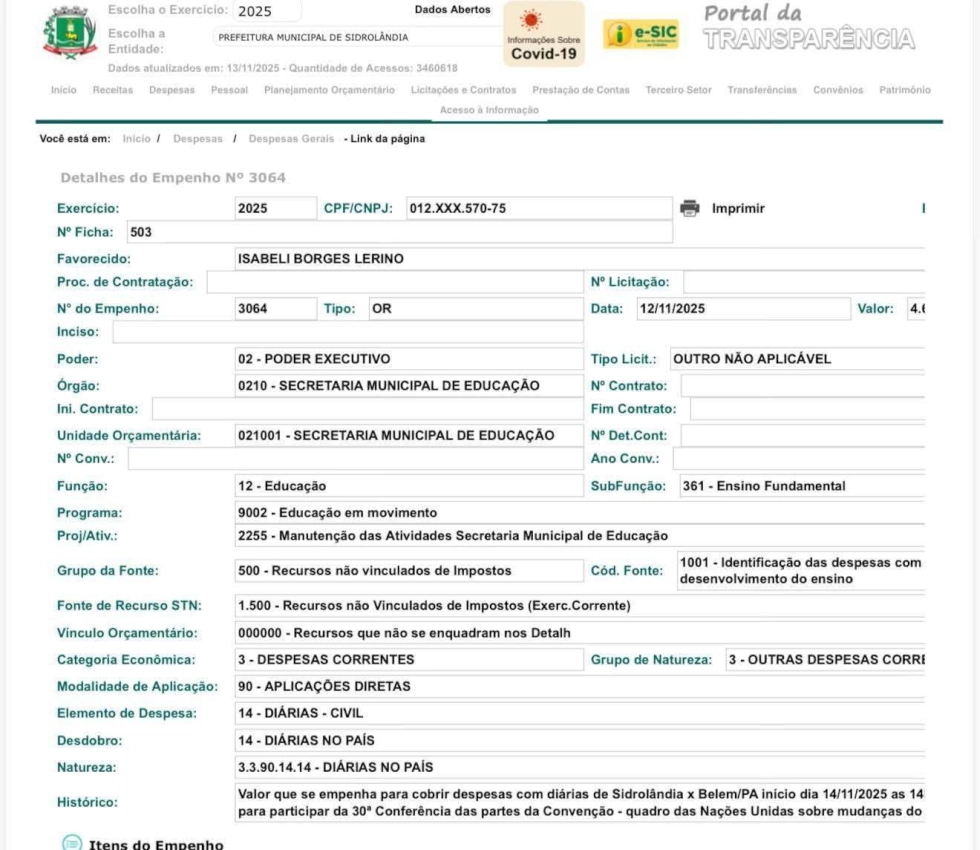Open the Despesas menu
The height and width of the screenshot is (850, 980).
[x=172, y=90]
